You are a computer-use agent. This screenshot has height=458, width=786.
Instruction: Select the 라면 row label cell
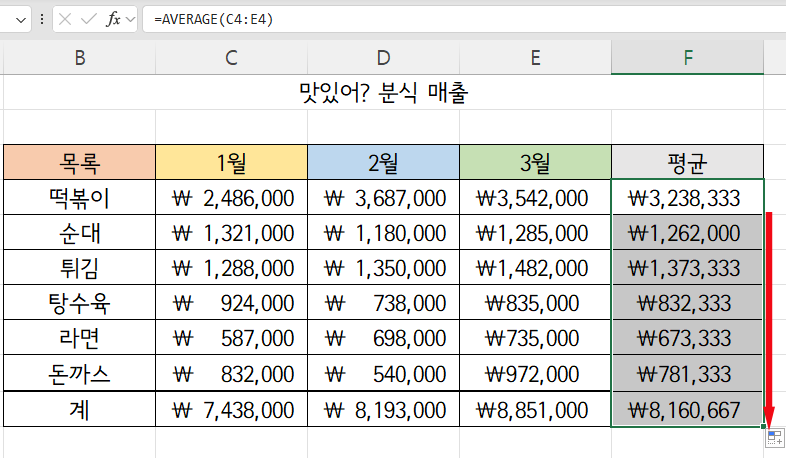tap(80, 338)
